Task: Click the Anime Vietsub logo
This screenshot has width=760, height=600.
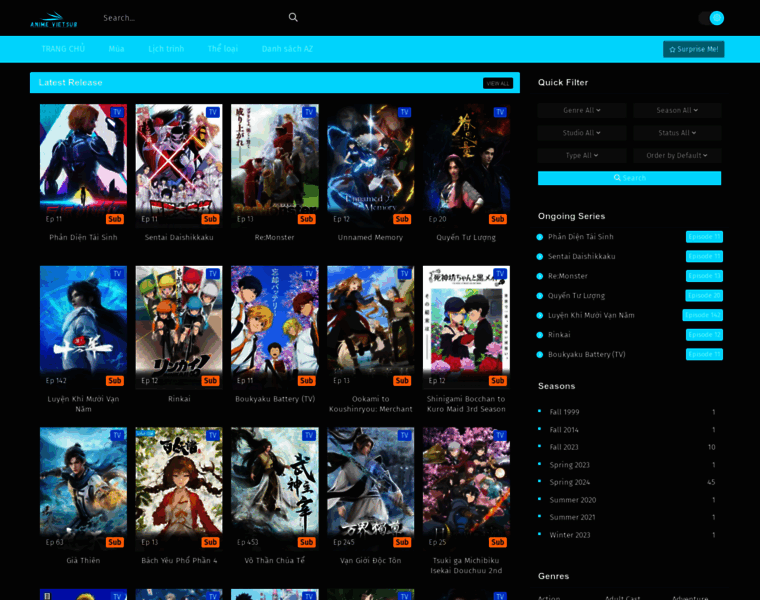Action: click(x=53, y=19)
